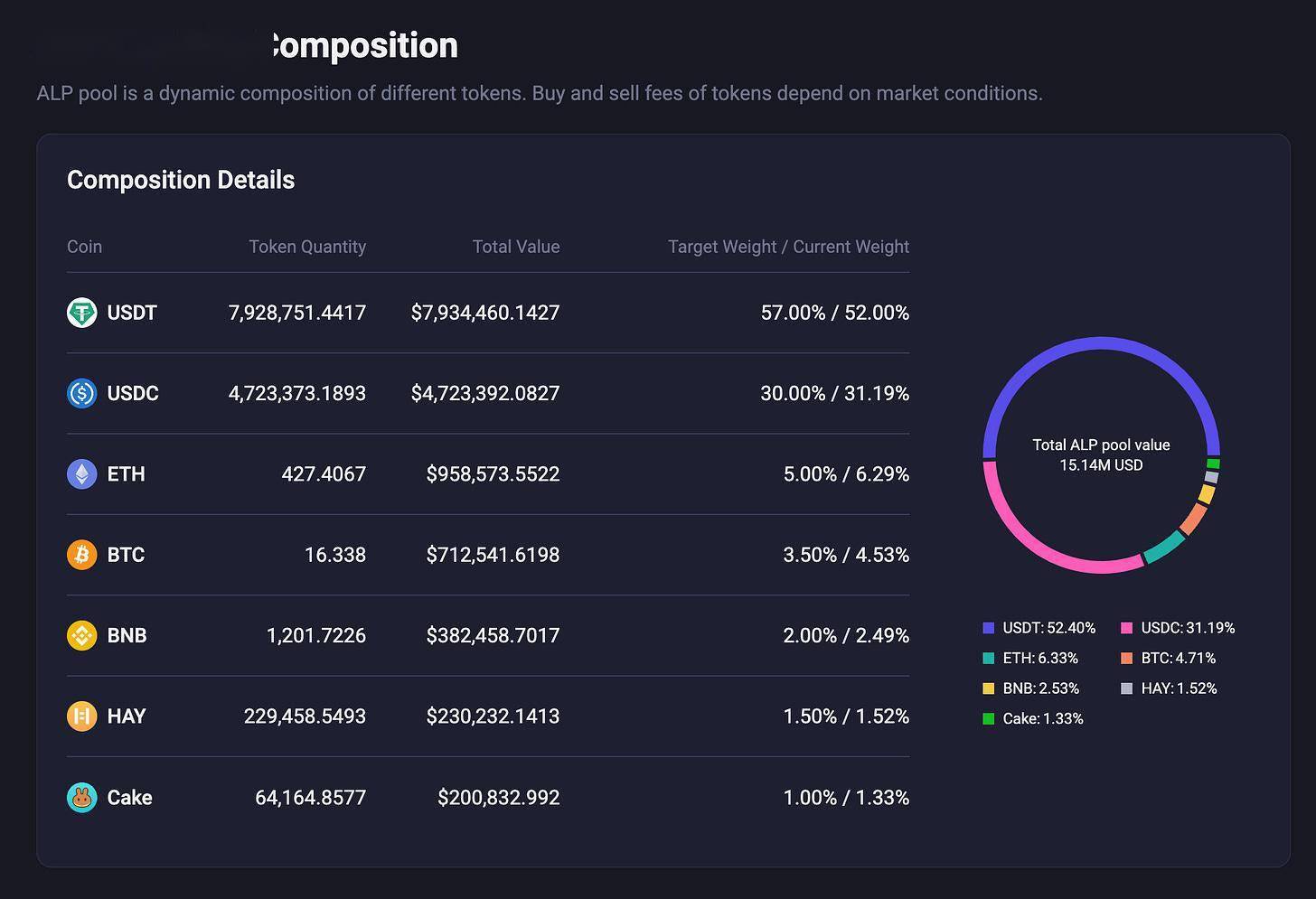Select the ETH coin name
Viewport: 1316px width, 899px height.
(126, 473)
